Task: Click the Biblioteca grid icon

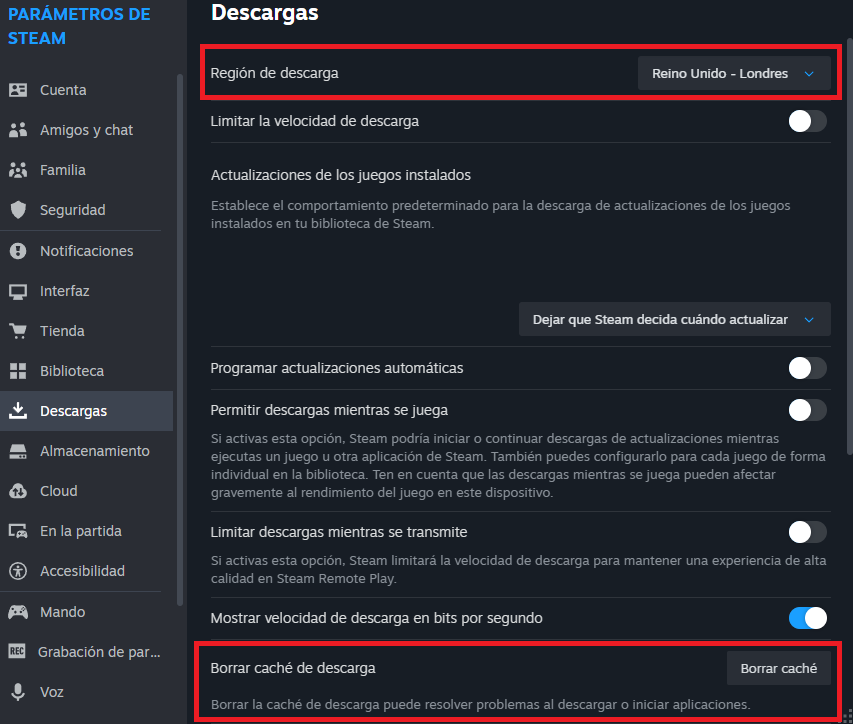Action: [x=18, y=371]
